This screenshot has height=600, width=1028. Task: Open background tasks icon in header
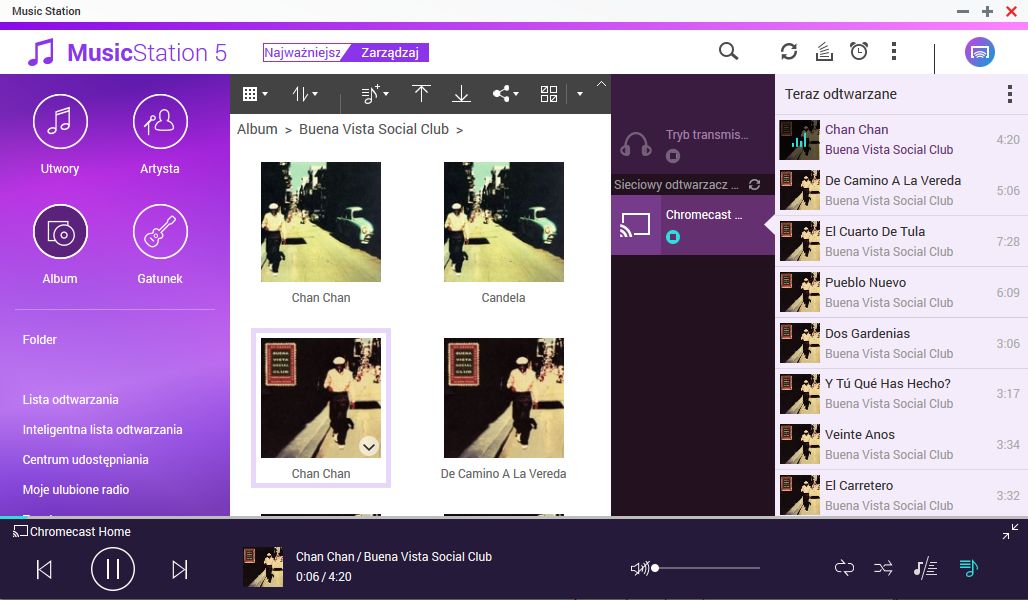824,51
